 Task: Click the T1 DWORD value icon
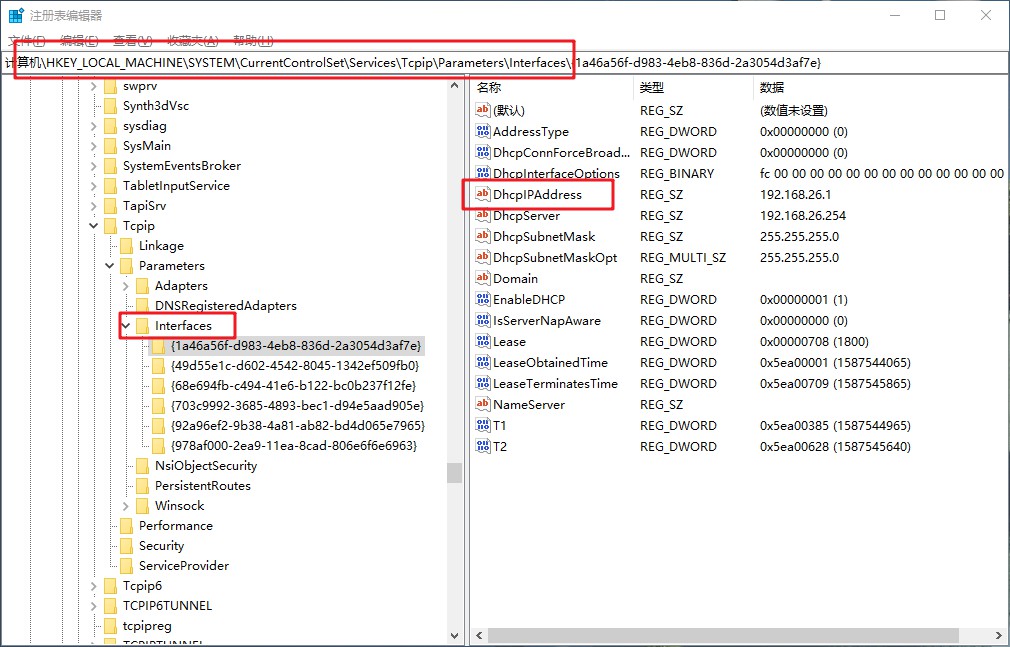[x=481, y=425]
